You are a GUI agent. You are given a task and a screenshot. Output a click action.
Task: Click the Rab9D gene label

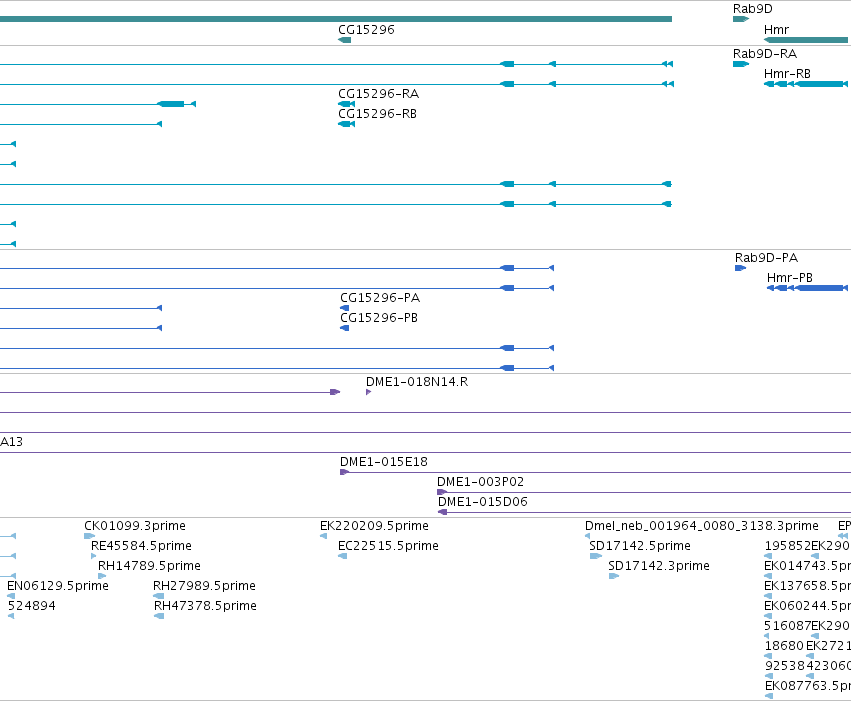click(x=752, y=9)
